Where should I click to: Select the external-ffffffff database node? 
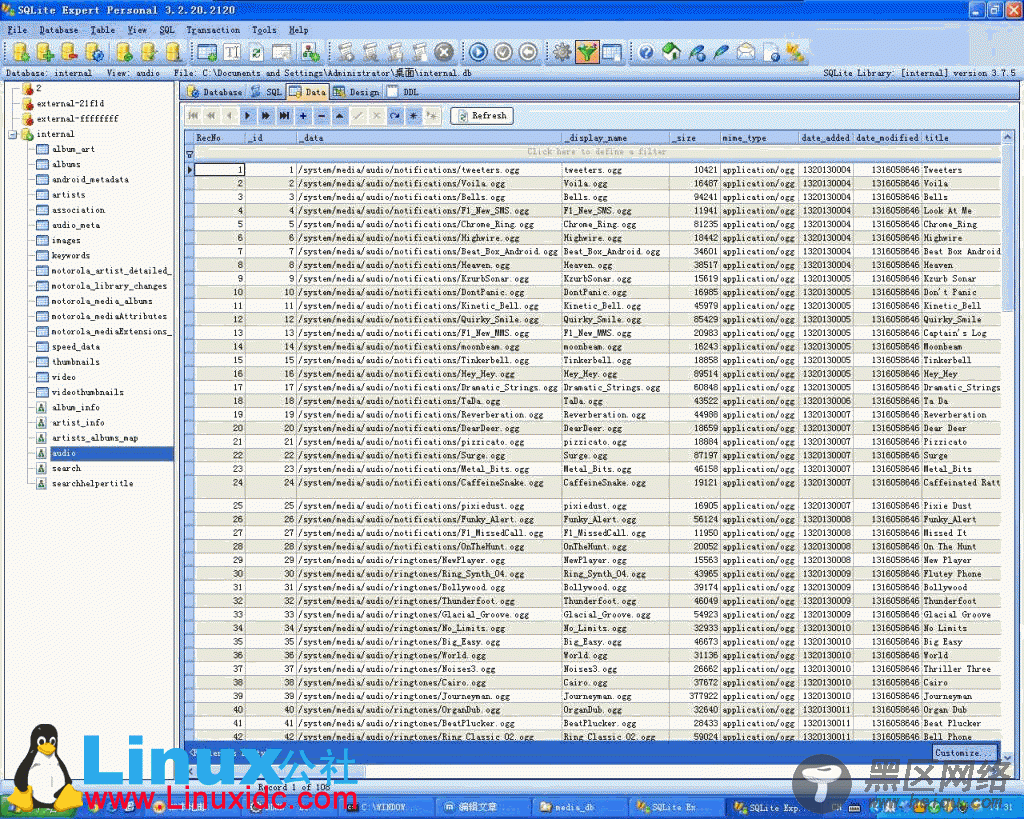click(x=77, y=119)
